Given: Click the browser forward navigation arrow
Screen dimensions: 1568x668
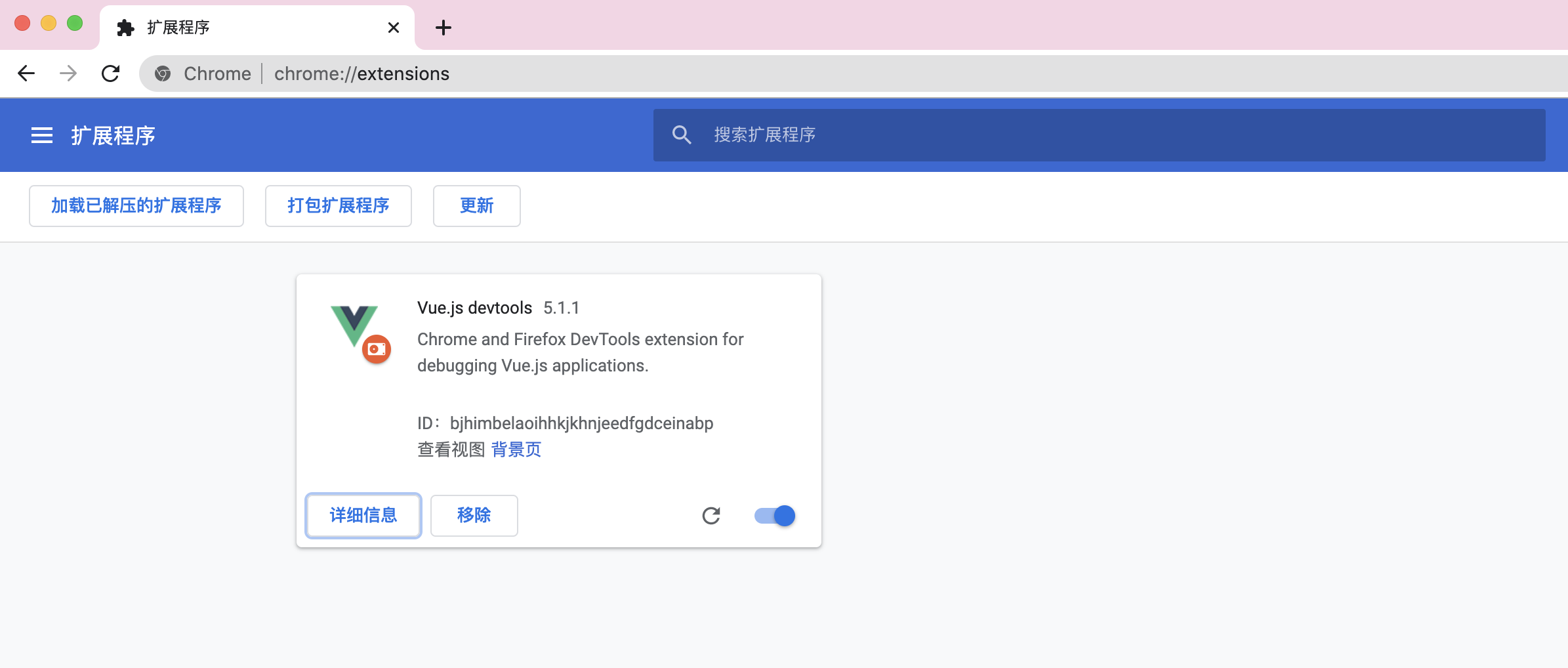Looking at the screenshot, I should pos(67,73).
